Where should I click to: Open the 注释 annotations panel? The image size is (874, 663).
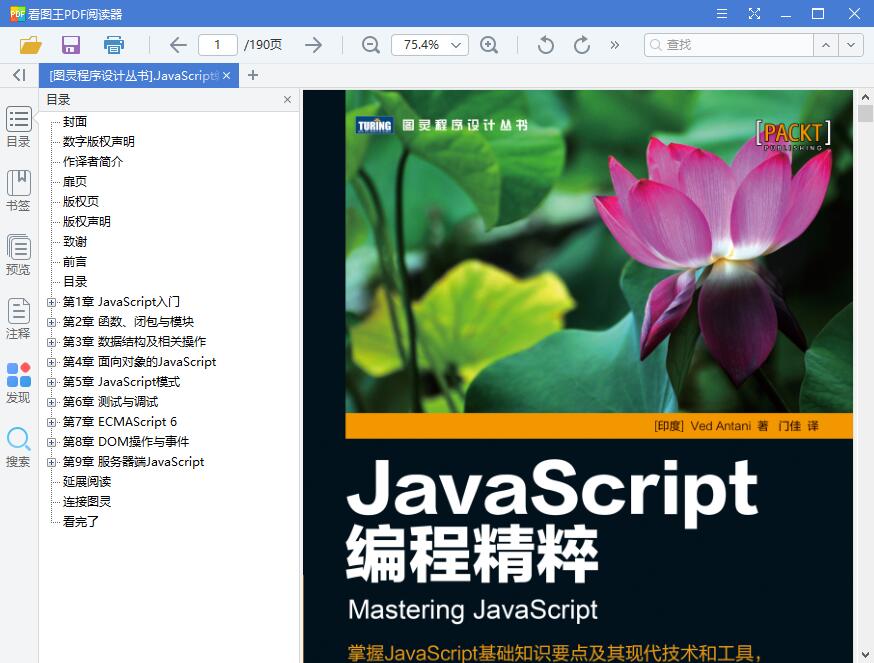point(18,319)
